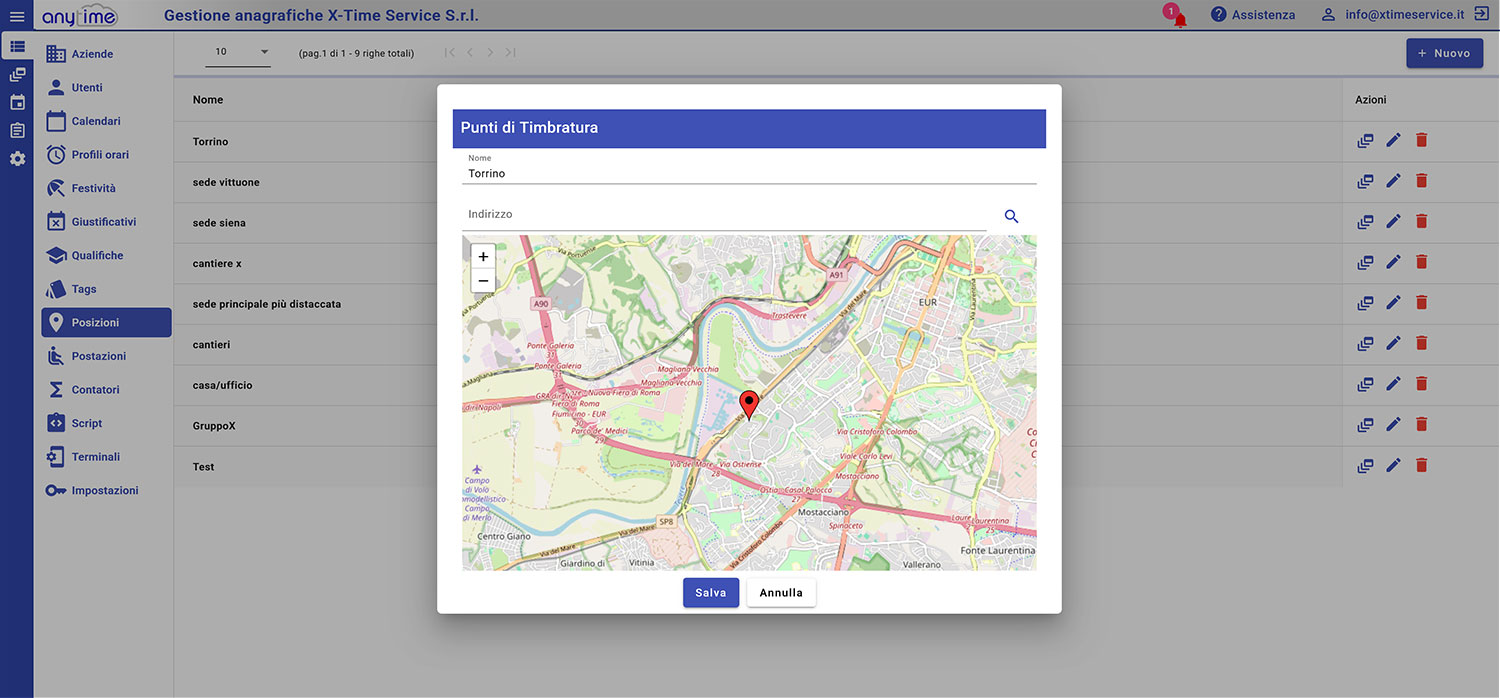Click Annulla to cancel the dialog
This screenshot has width=1500, height=698.
point(781,593)
